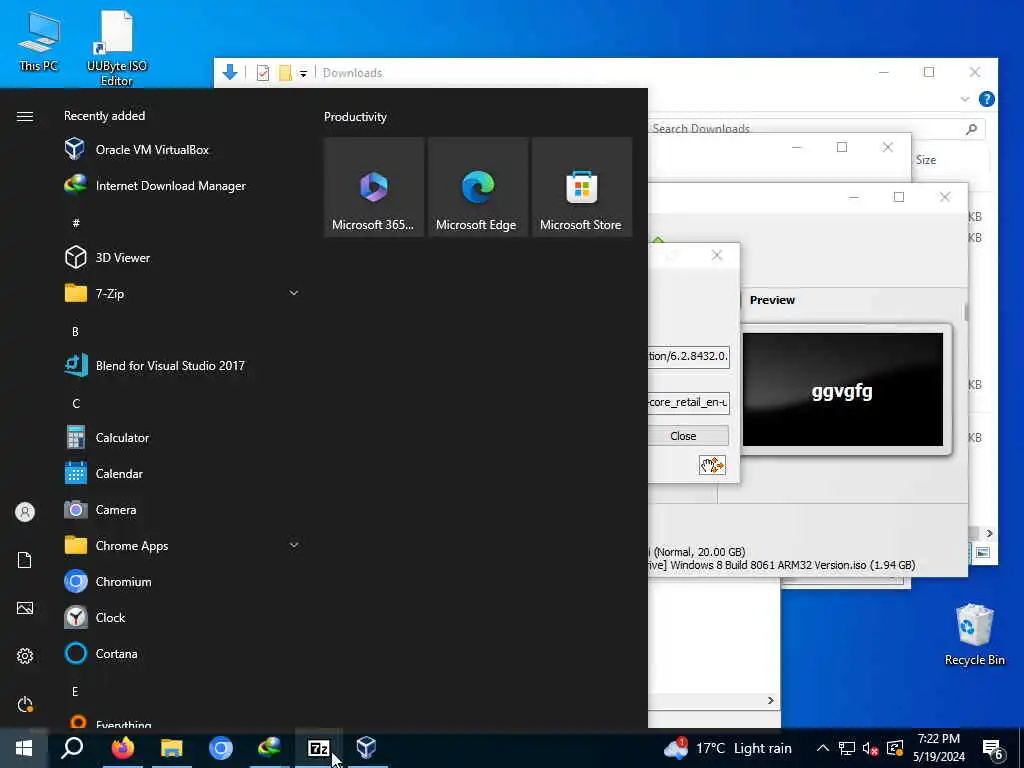1024x768 pixels.
Task: Click the hand-arrow icon below Close
Action: pos(712,465)
